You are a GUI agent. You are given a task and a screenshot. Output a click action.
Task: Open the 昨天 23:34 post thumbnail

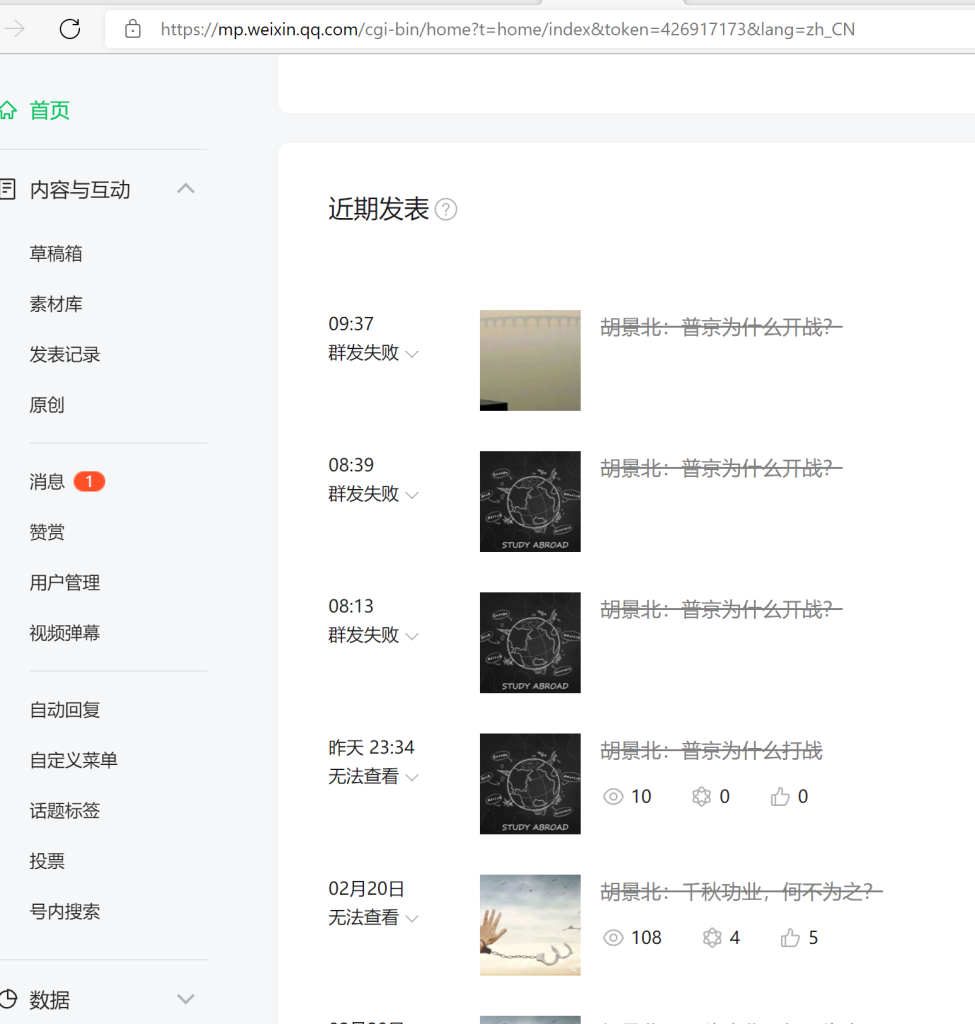[530, 784]
